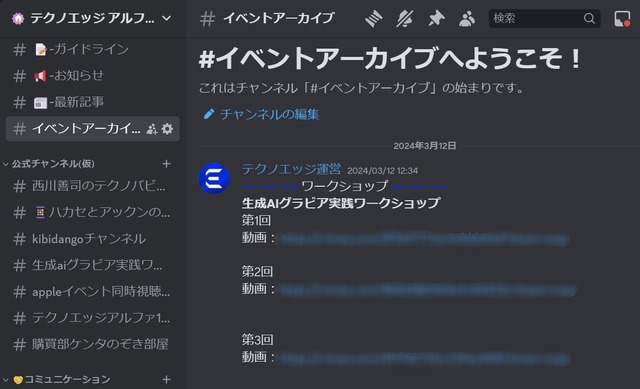This screenshot has height=389, width=640.
Task: Open the テクノエッジアルファ1... channel
Action: 93,318
